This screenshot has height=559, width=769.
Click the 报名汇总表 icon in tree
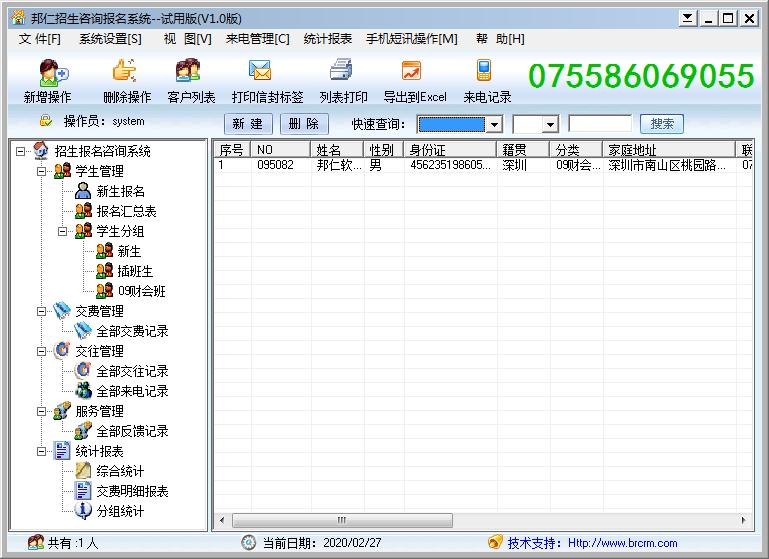(83, 211)
